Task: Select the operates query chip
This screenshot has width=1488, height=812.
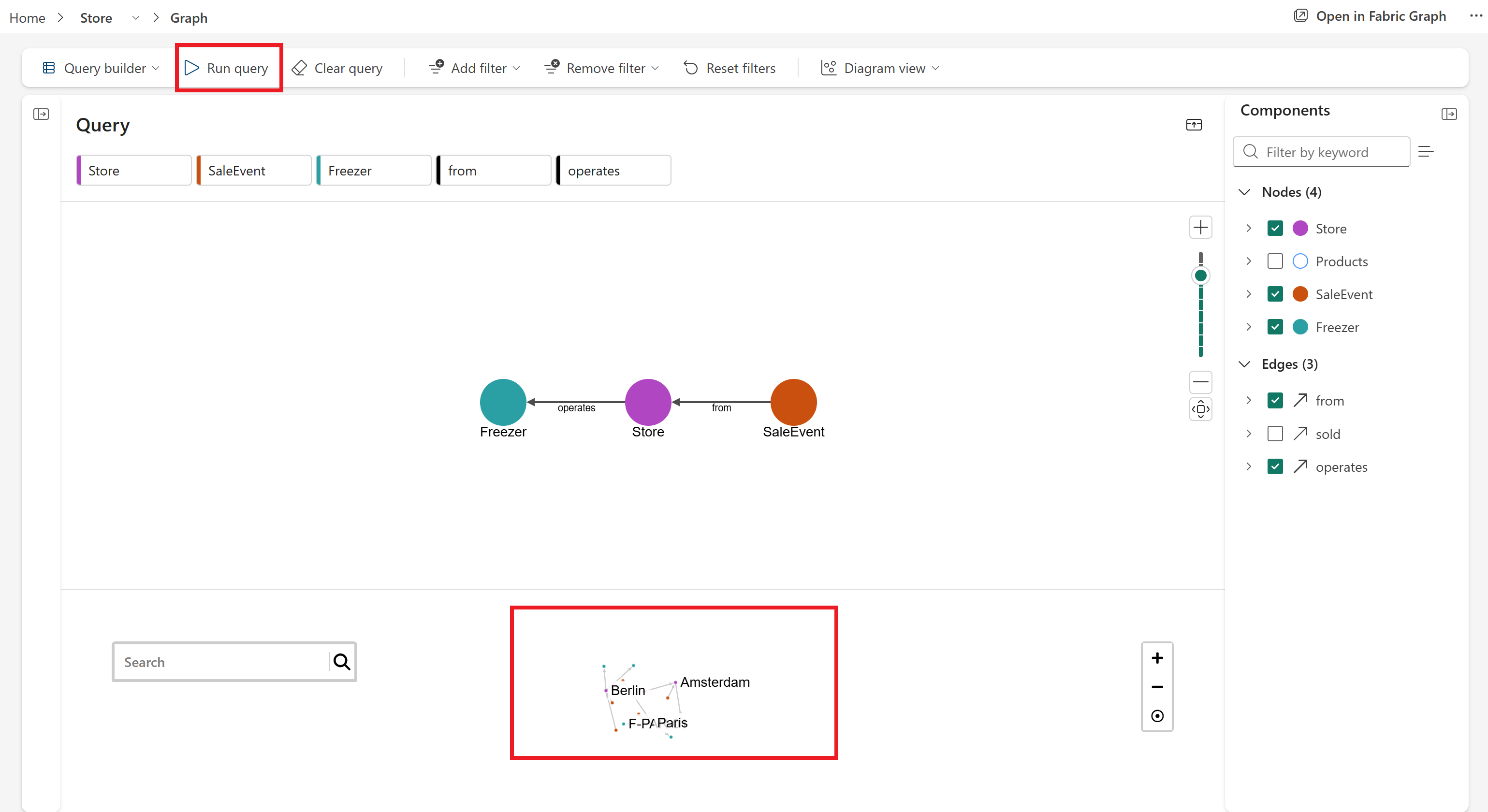Action: tap(613, 170)
